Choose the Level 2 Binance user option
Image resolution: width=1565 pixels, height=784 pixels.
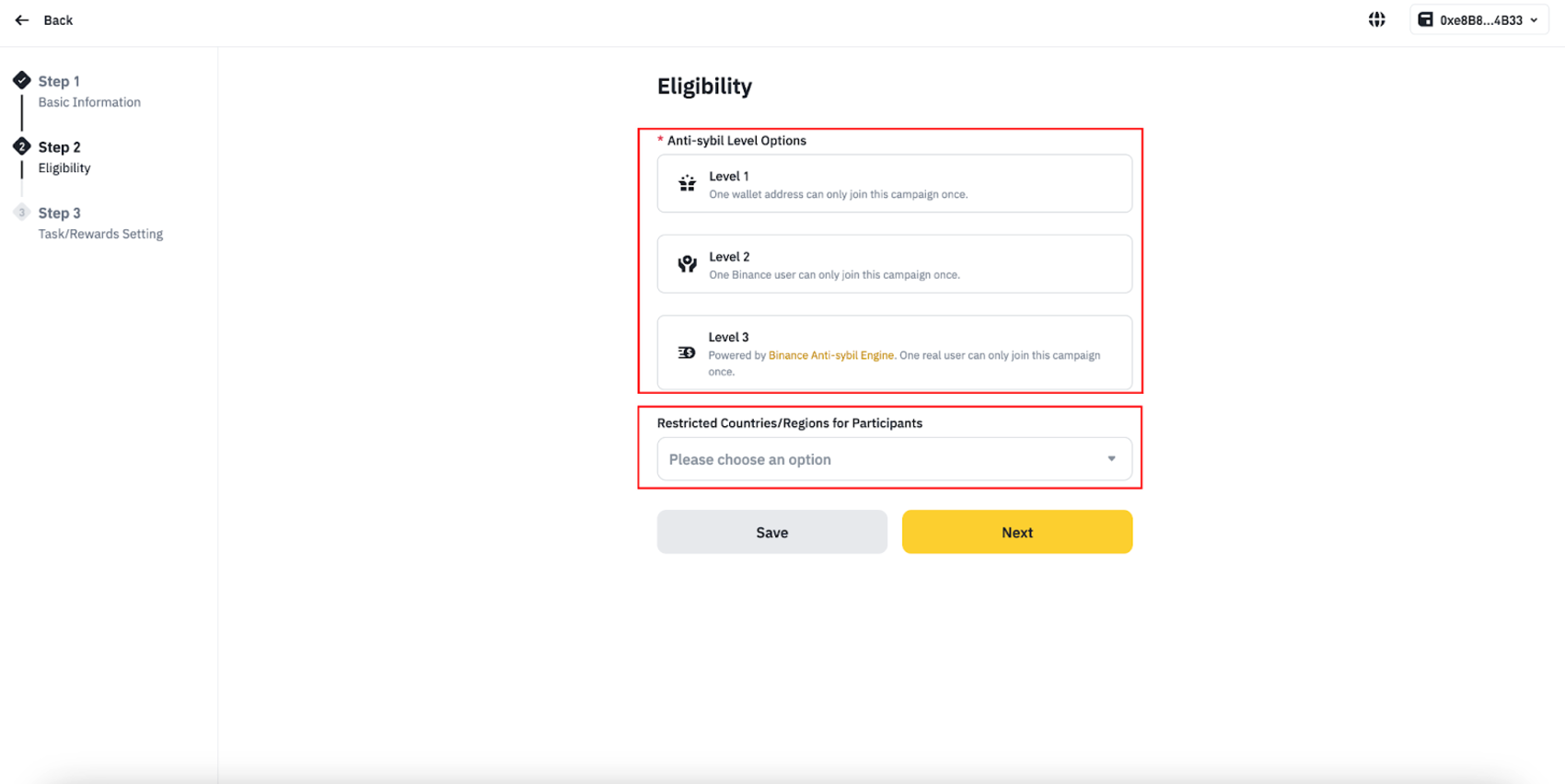click(x=894, y=264)
